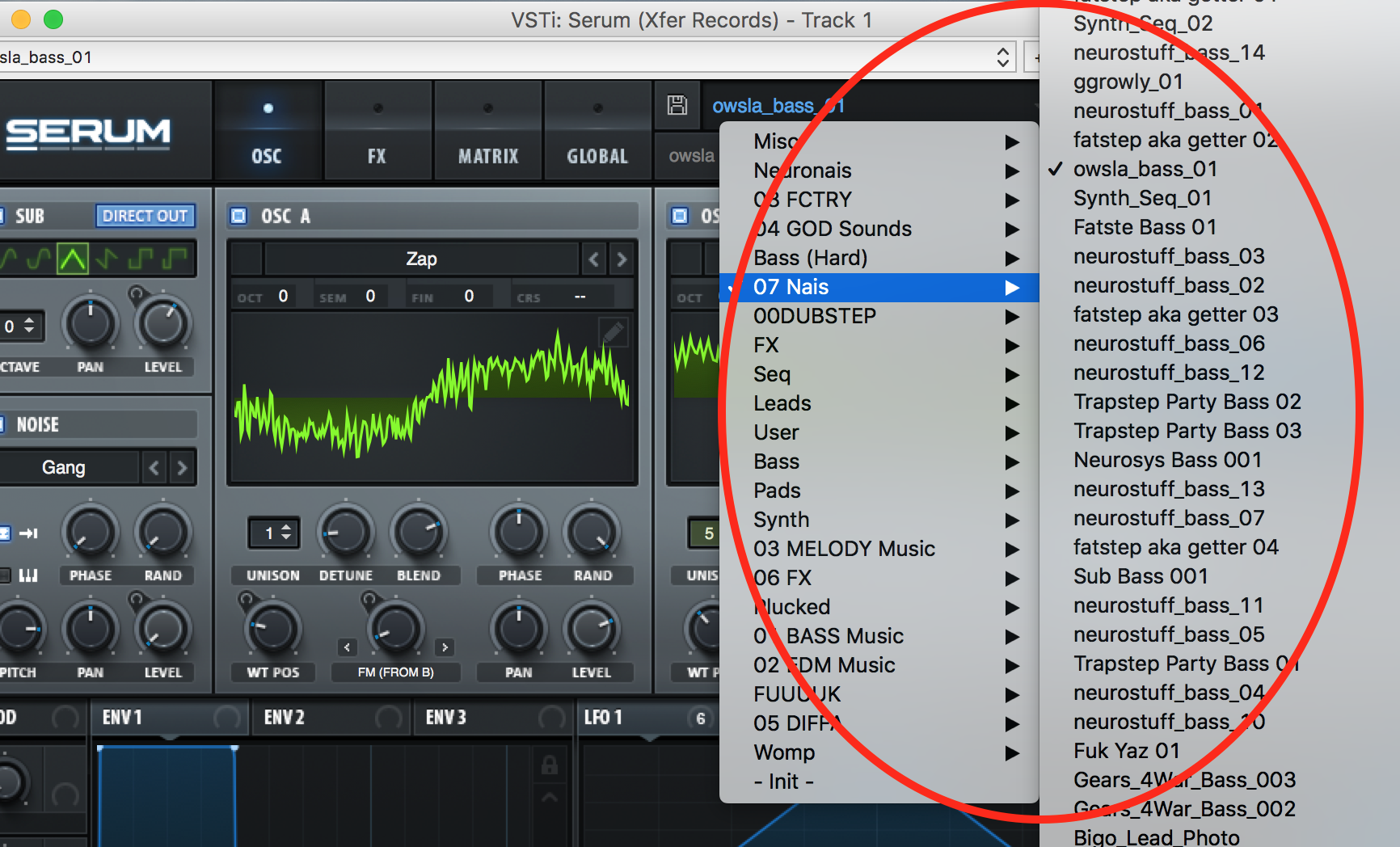Select the triangle sub oscillator waveform
Viewport: 1400px width, 847px height.
coord(73,259)
